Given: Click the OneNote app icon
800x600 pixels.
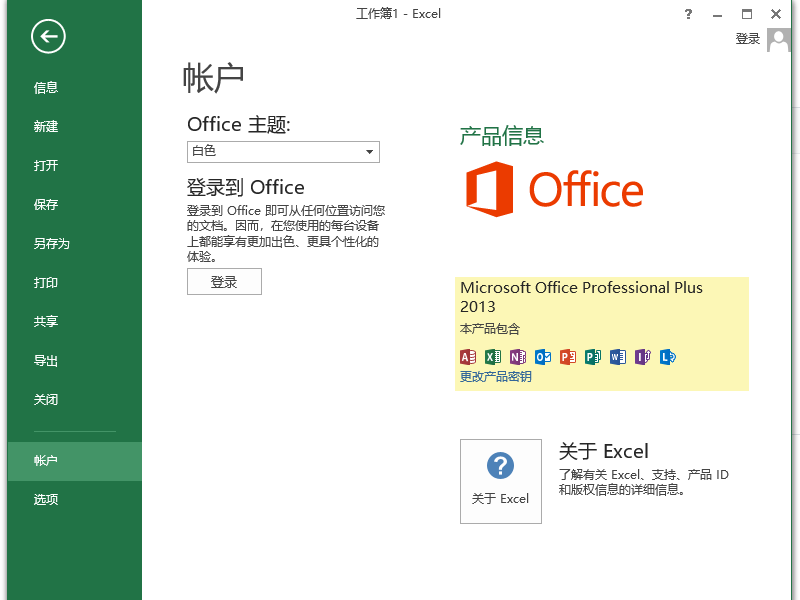Looking at the screenshot, I should [x=518, y=357].
